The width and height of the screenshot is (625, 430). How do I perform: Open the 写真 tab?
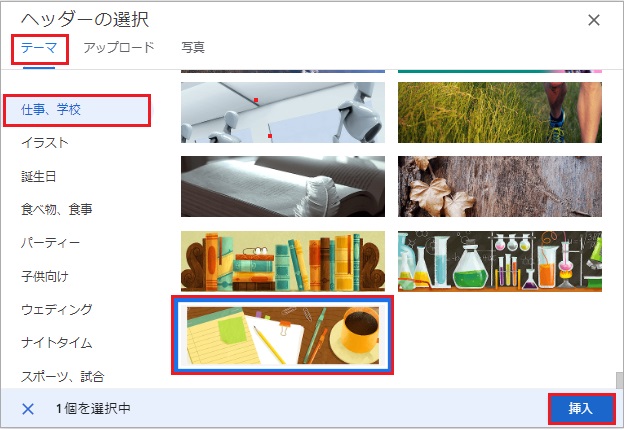(x=193, y=48)
